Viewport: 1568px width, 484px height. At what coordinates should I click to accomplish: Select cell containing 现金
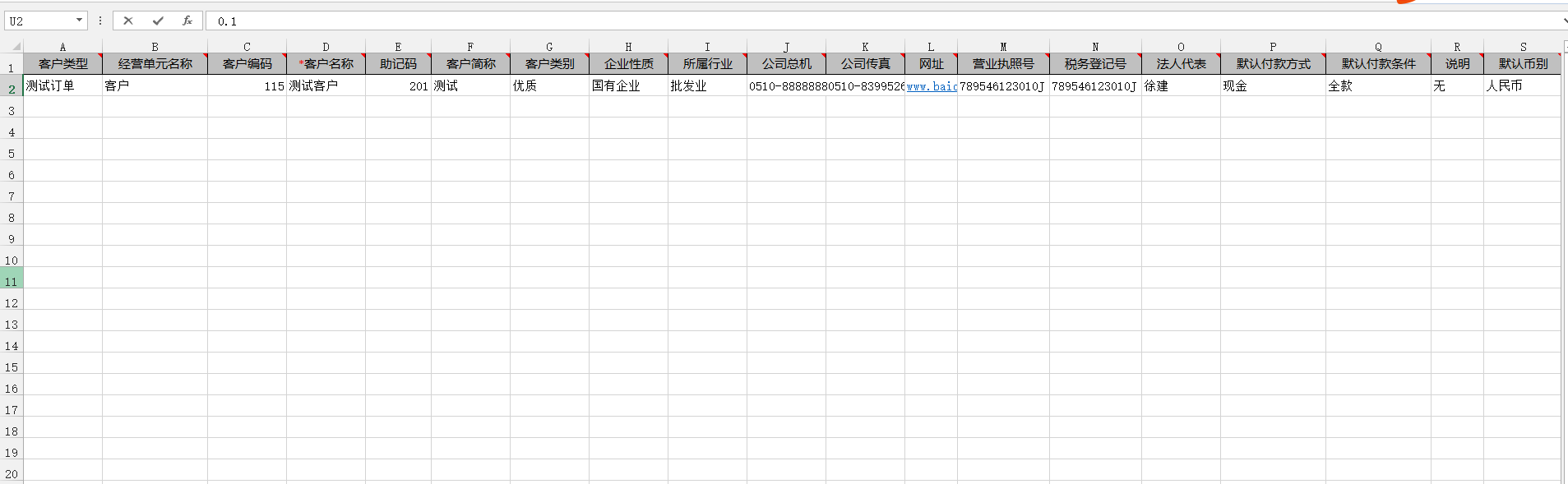(1273, 85)
